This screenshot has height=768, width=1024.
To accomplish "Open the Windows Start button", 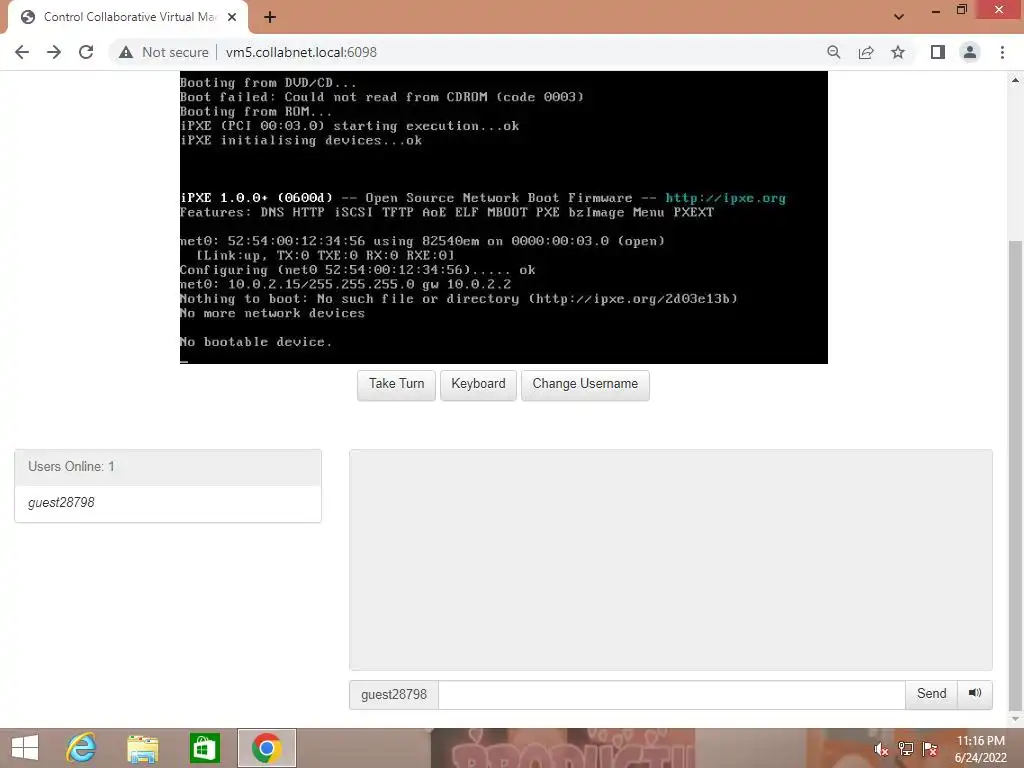I will (25, 748).
